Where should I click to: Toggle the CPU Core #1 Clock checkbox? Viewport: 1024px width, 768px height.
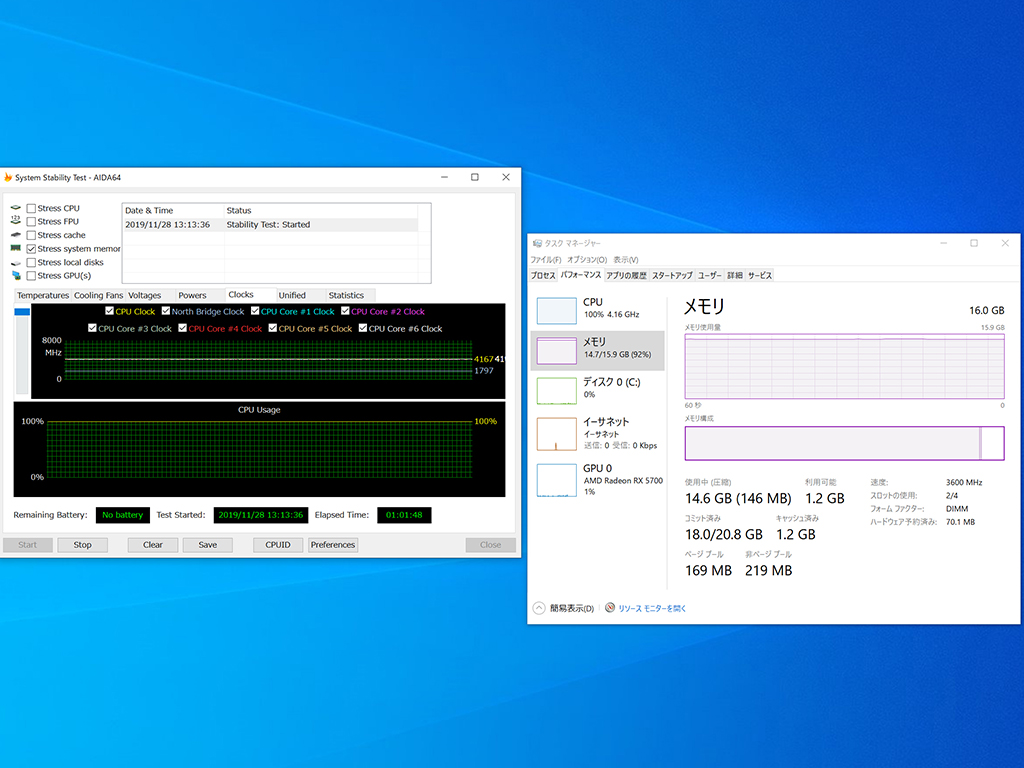pyautogui.click(x=255, y=311)
